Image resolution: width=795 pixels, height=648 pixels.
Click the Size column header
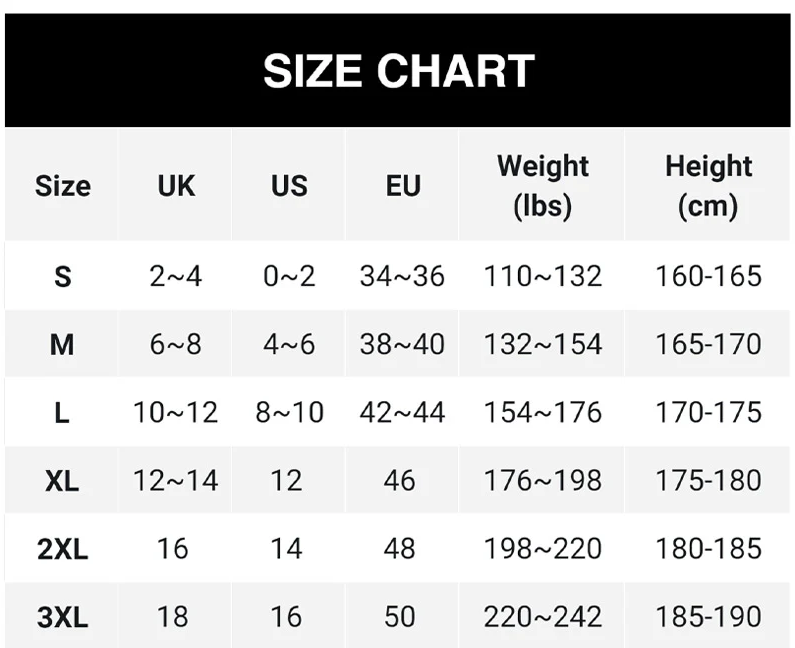(x=62, y=186)
